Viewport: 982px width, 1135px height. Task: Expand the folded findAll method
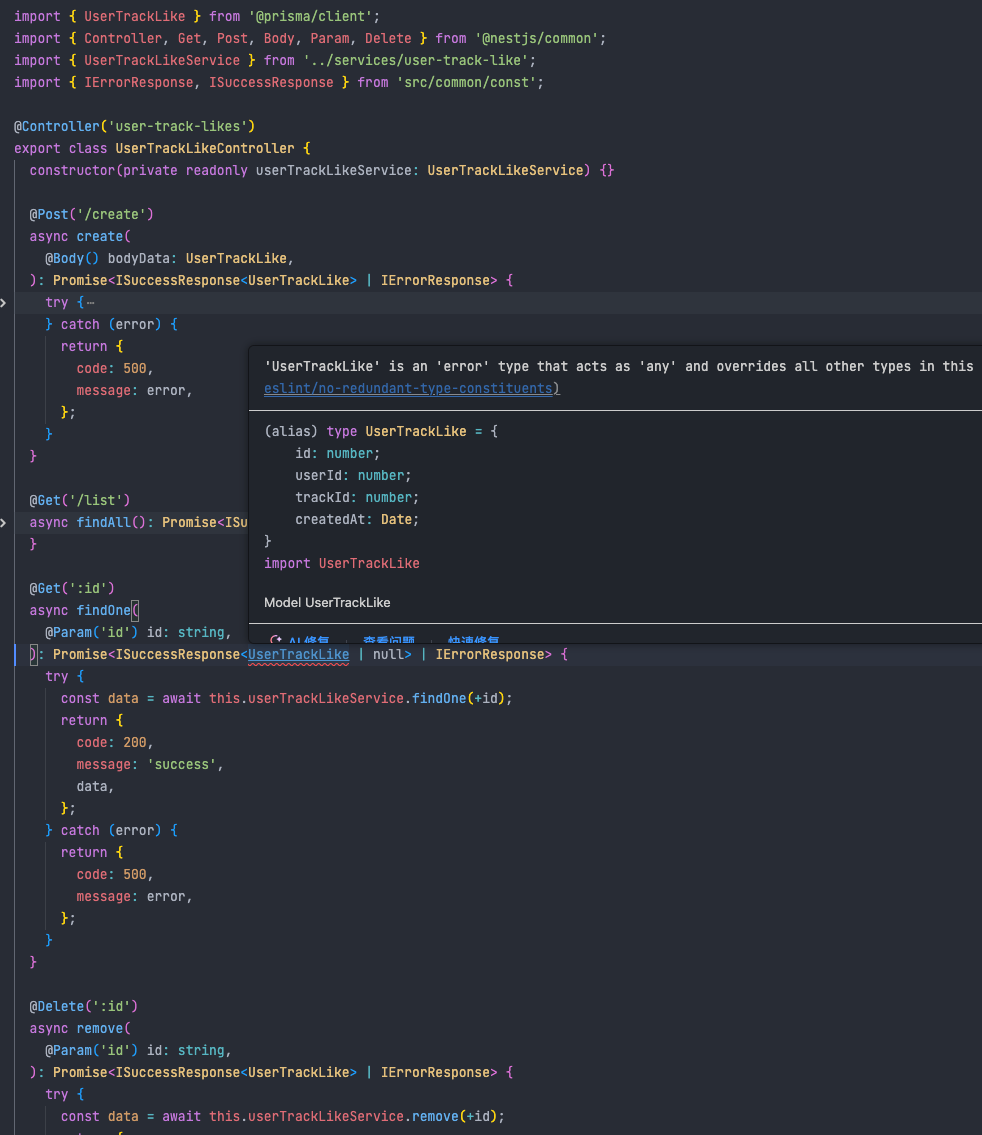(4, 523)
